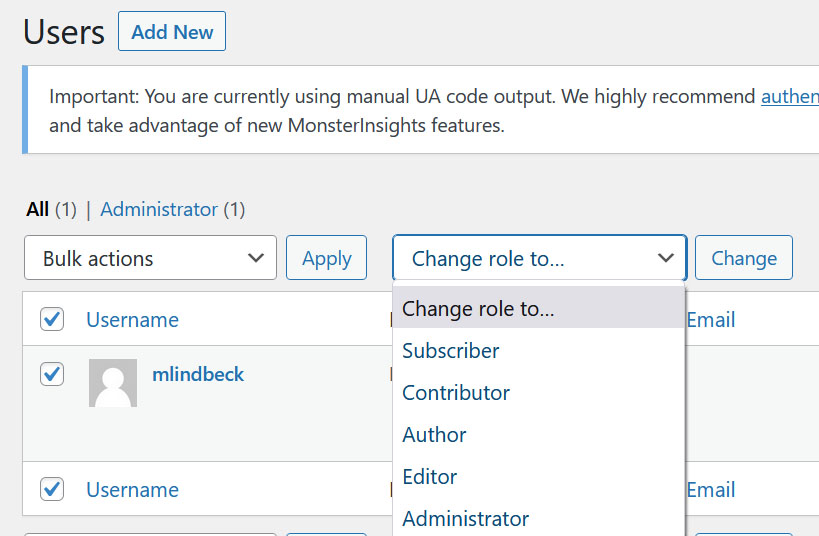This screenshot has width=819, height=536.
Task: Filter users by the Administrator link
Action: (x=159, y=210)
